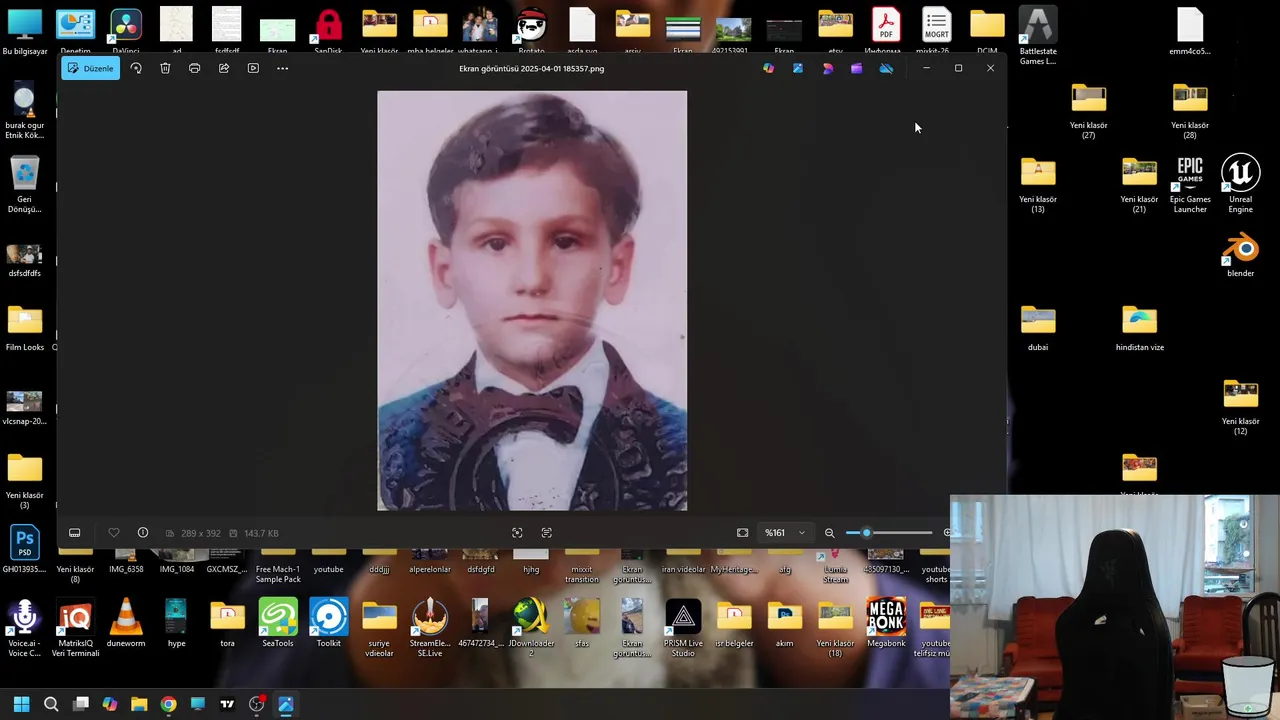The image size is (1280, 720).
Task: Select the blender desktop icon
Action: pos(1240,254)
